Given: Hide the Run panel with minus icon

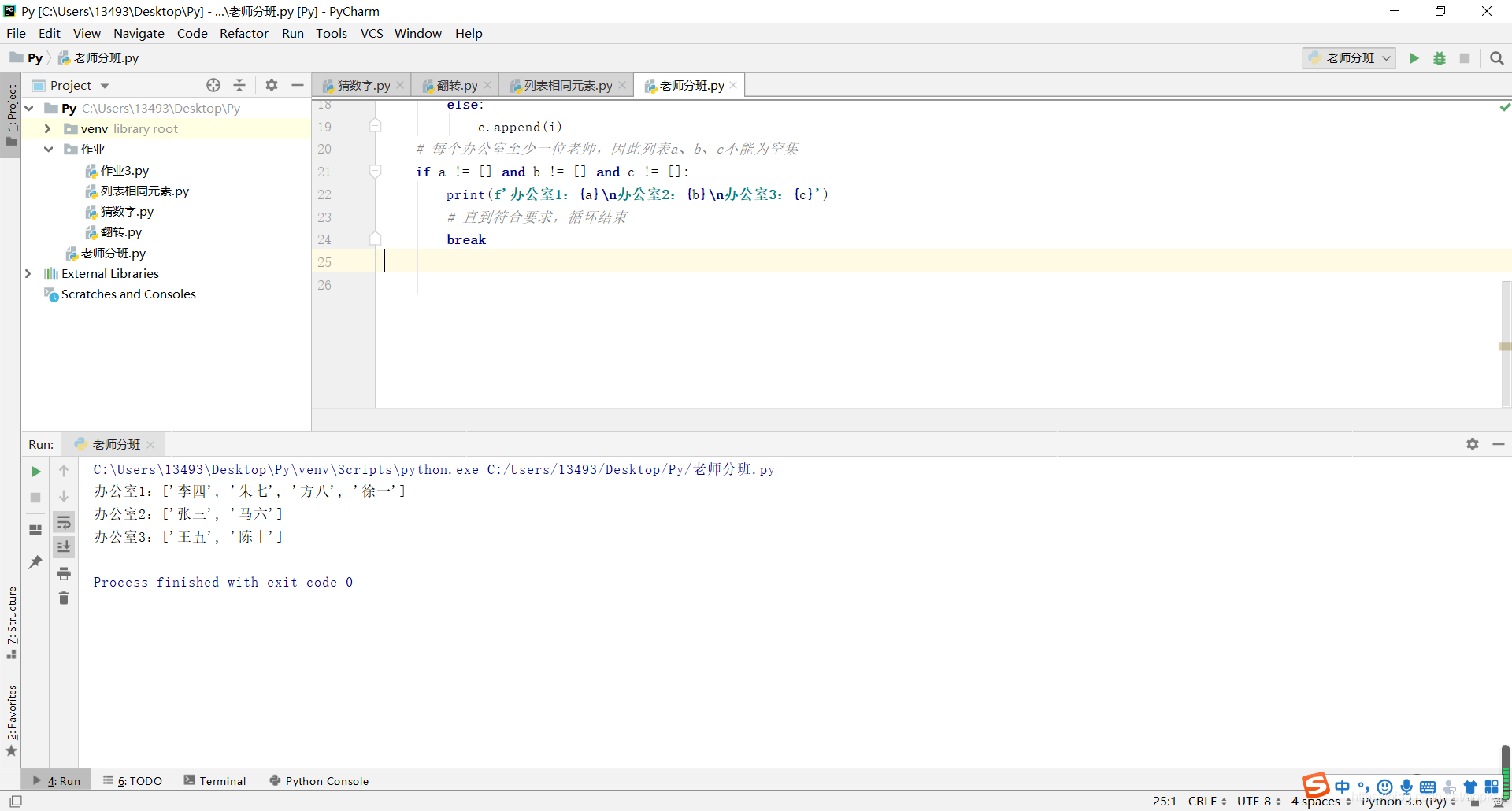Looking at the screenshot, I should click(1499, 444).
